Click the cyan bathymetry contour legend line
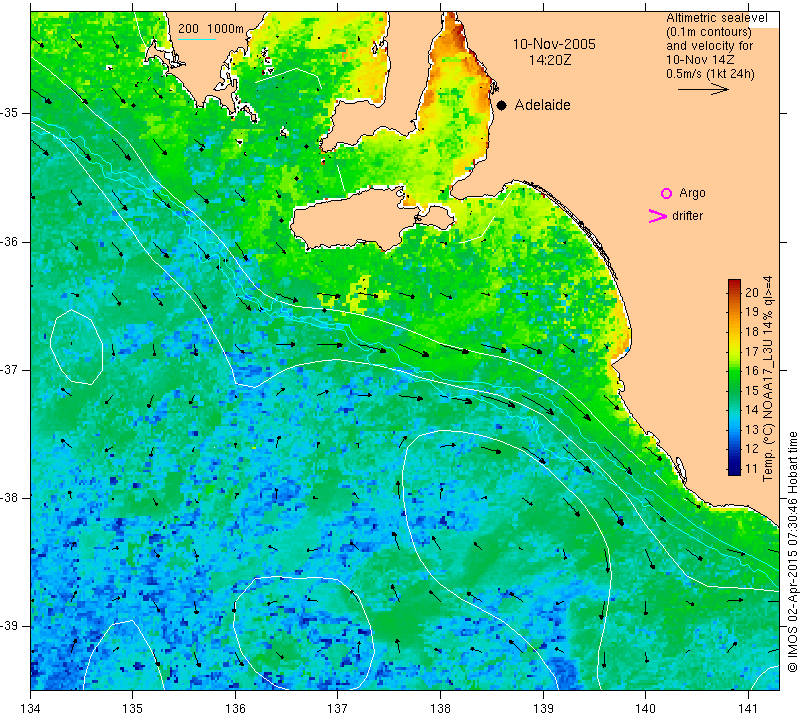The width and height of the screenshot is (800, 720). point(197,39)
